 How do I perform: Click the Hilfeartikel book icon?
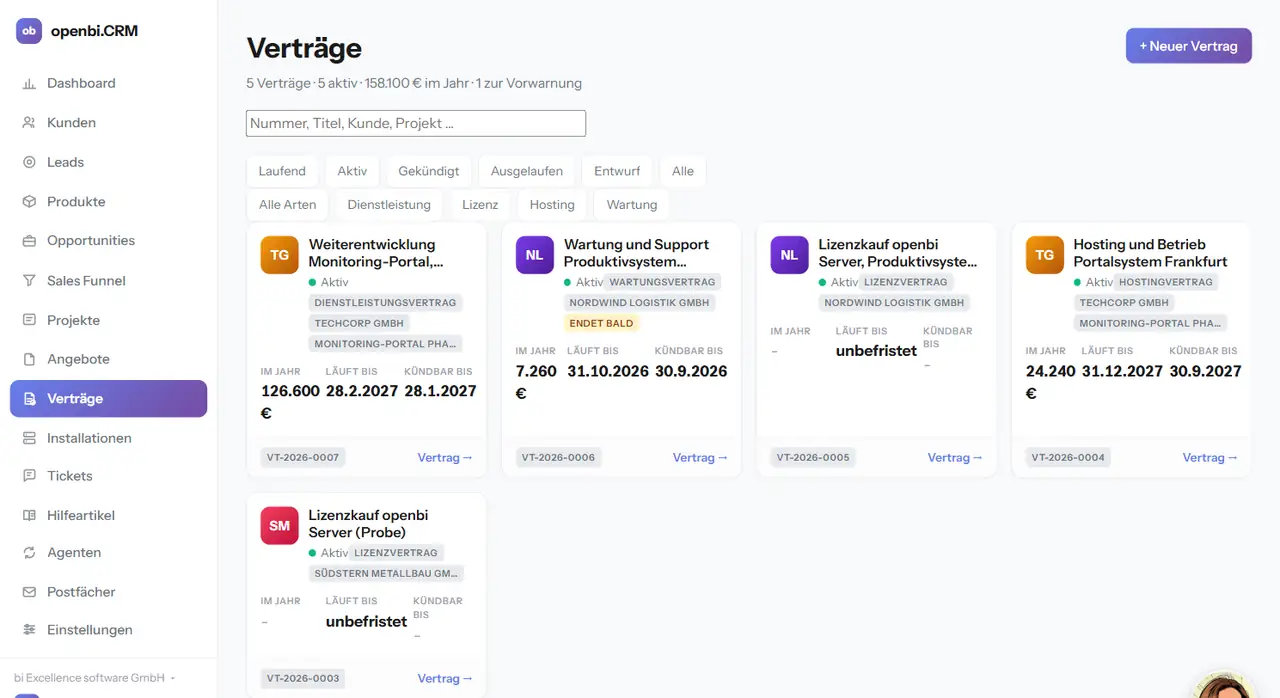click(29, 516)
